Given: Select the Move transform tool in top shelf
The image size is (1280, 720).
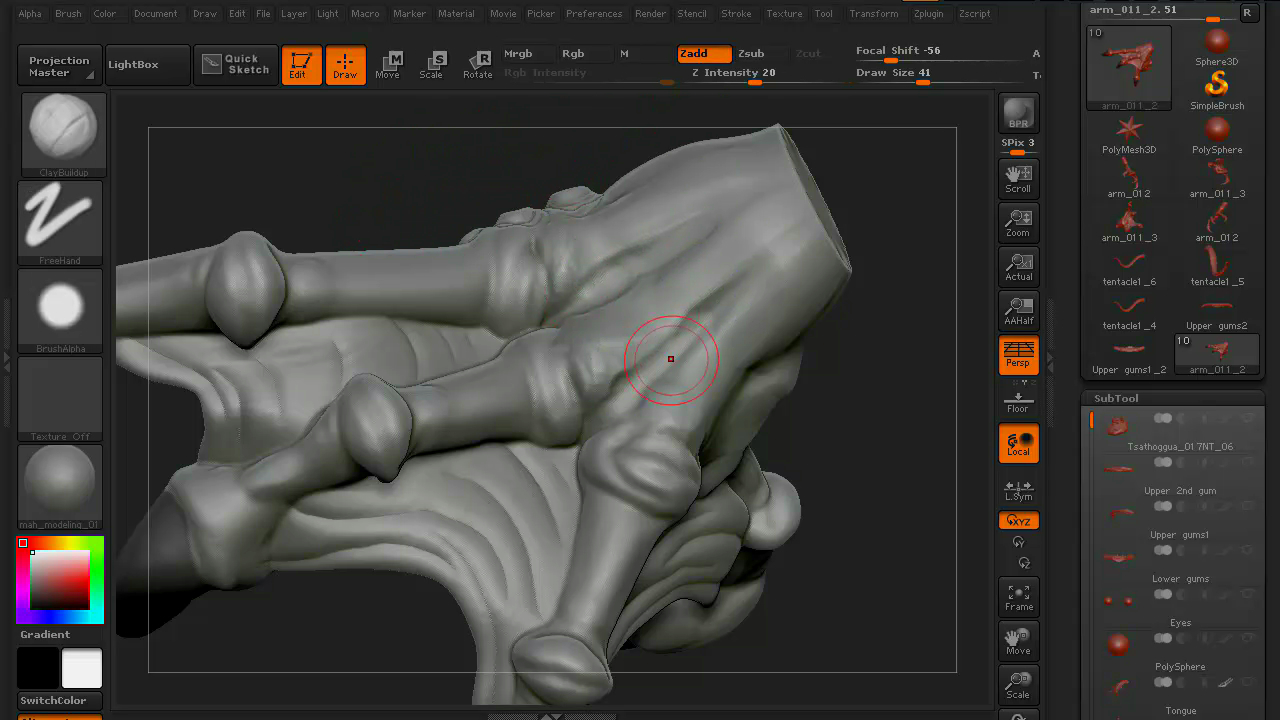Looking at the screenshot, I should point(388,65).
